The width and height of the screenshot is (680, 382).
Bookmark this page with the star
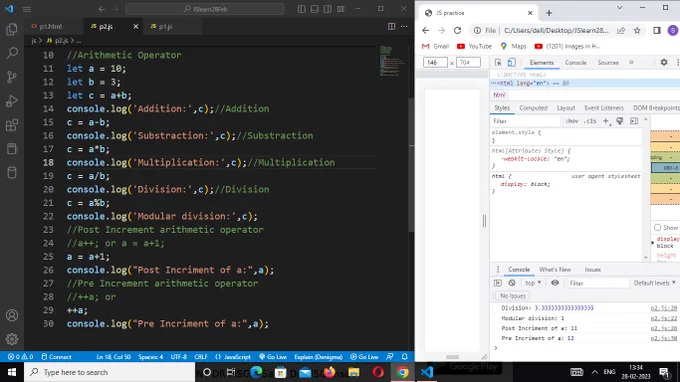click(637, 30)
